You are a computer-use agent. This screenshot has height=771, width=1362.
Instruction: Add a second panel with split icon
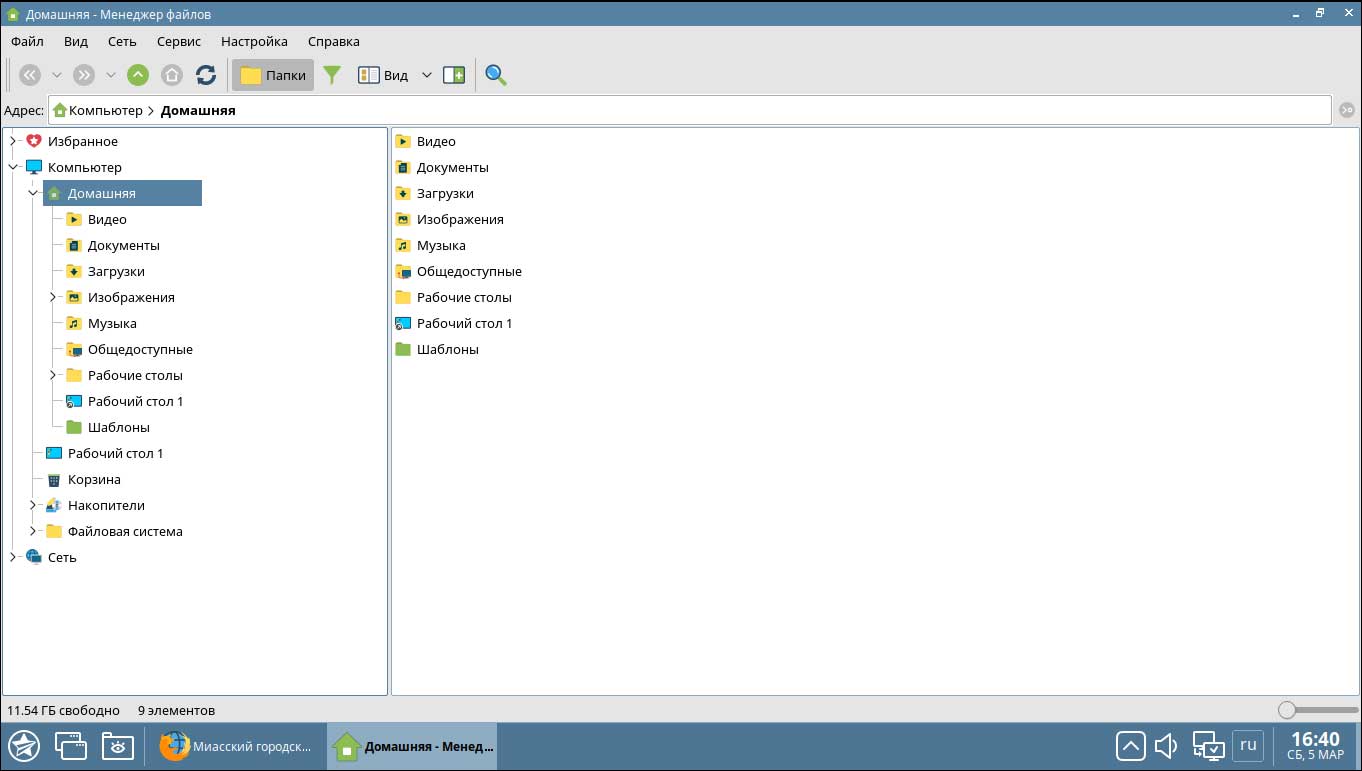pyautogui.click(x=454, y=75)
